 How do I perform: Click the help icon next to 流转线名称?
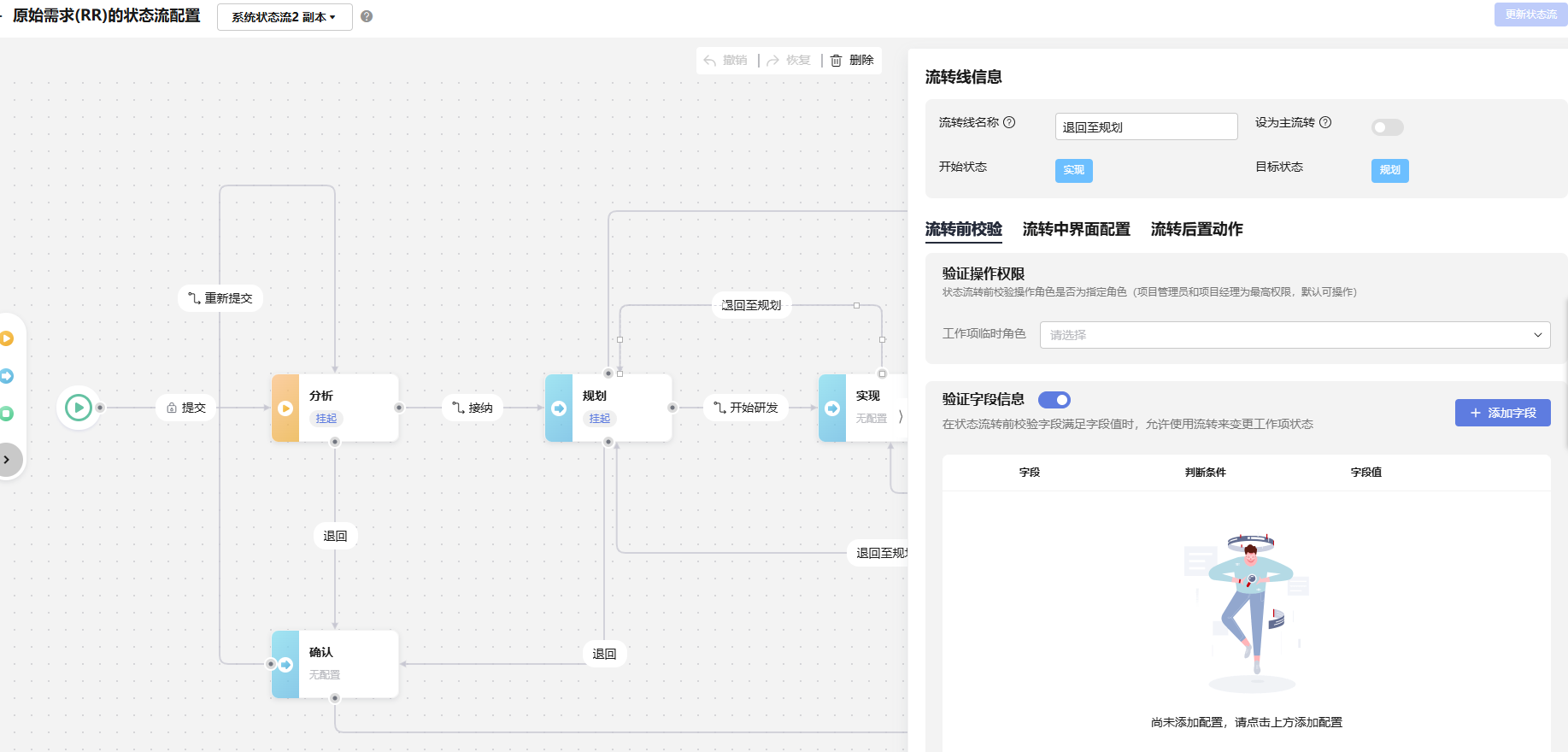(x=1009, y=122)
